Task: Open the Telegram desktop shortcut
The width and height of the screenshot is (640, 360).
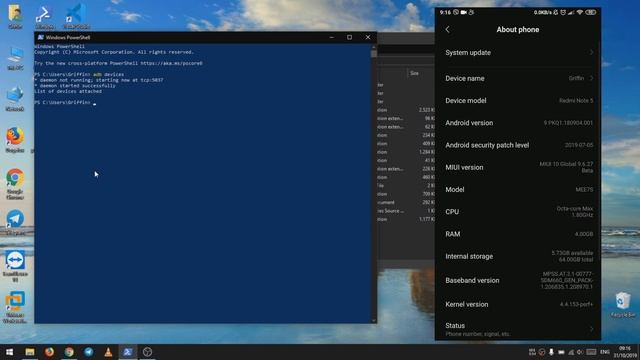Action: 15,222
